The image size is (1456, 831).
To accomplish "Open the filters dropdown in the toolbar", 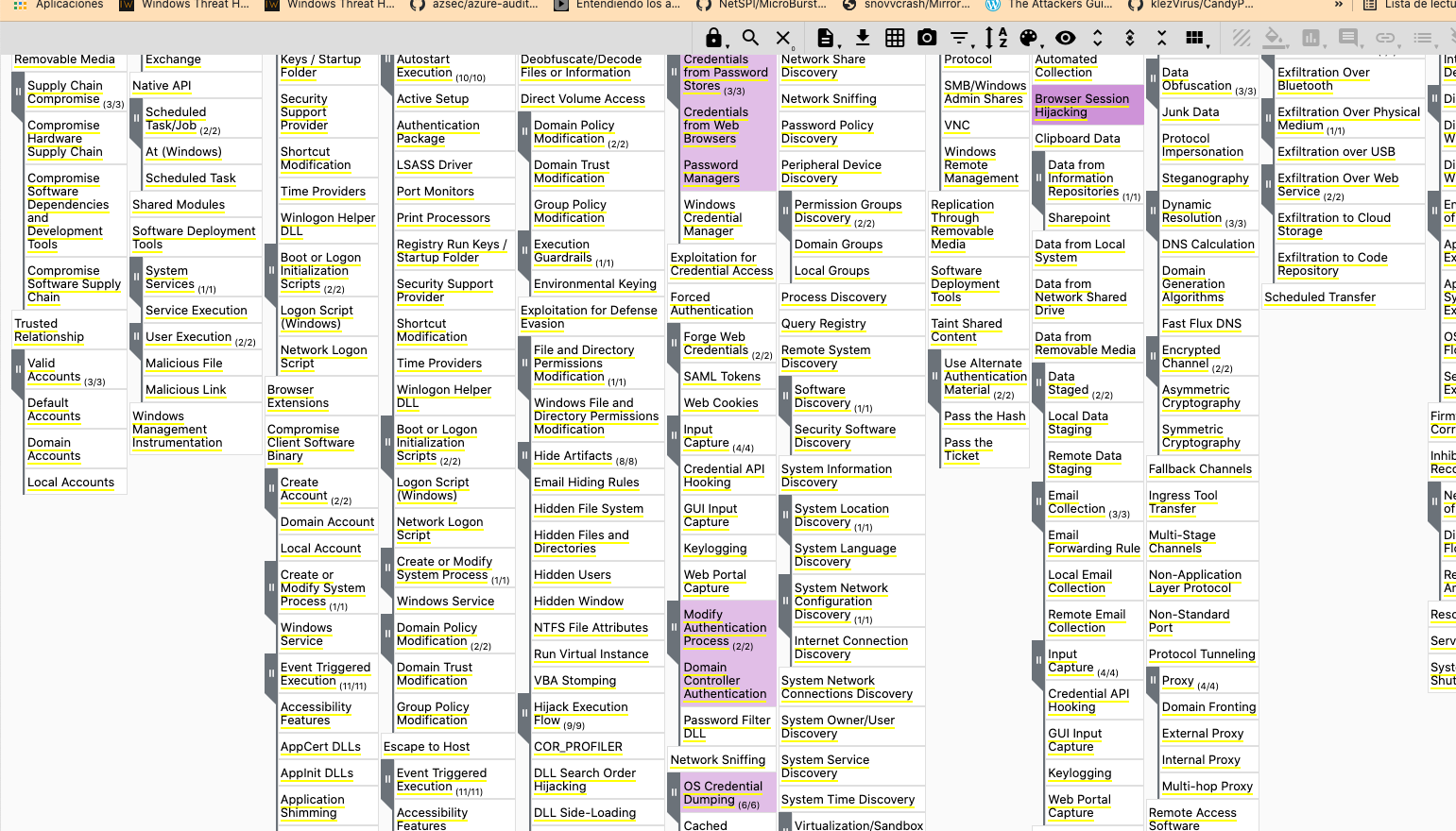I will 960,38.
